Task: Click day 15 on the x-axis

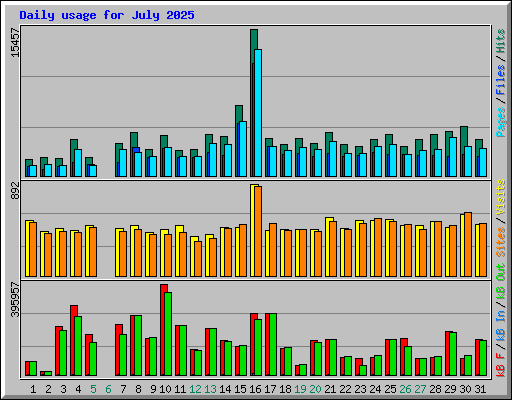Action: point(240,389)
